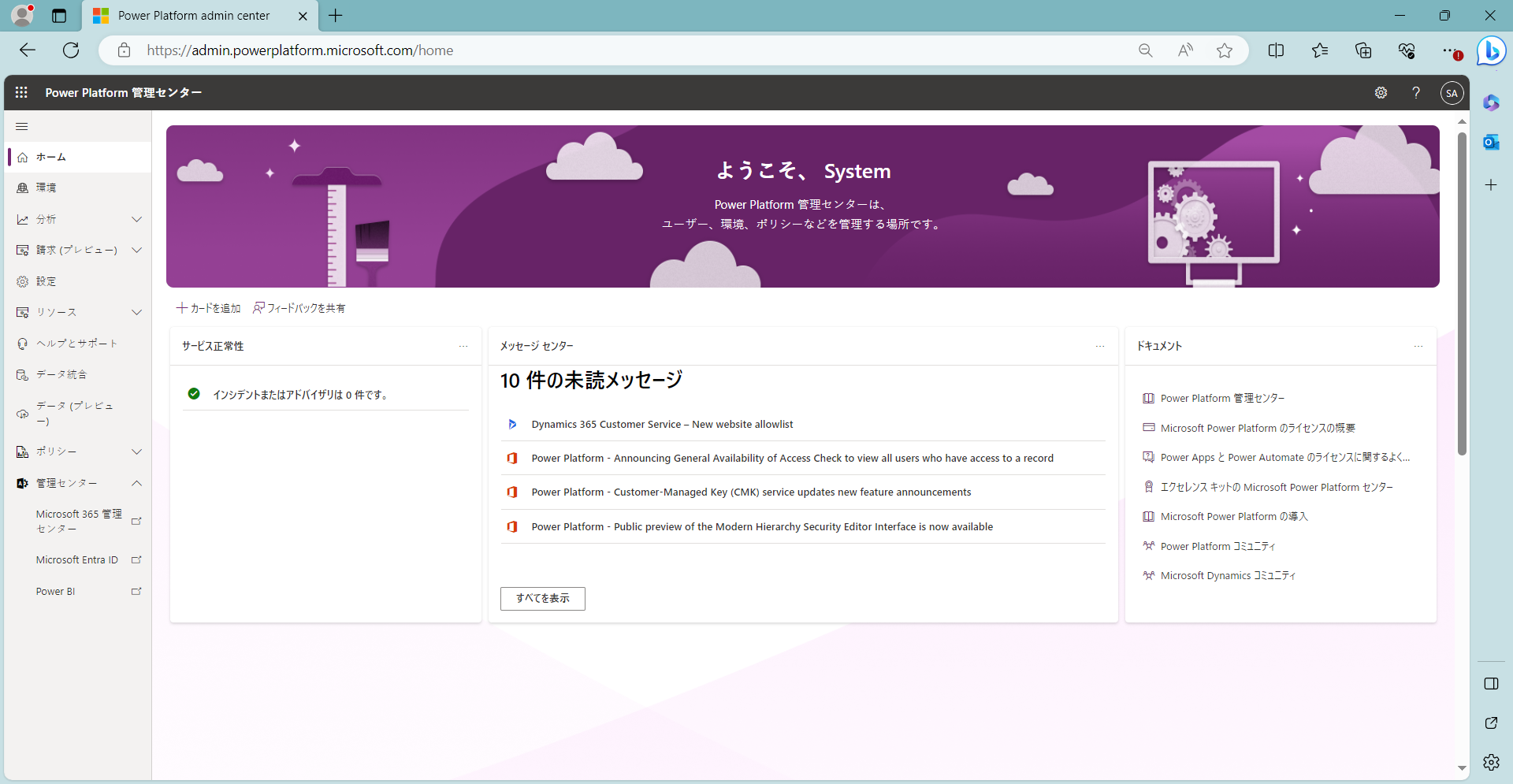This screenshot has height=784, width=1513.
Task: Expand the リソース section chevron
Action: pyautogui.click(x=136, y=312)
